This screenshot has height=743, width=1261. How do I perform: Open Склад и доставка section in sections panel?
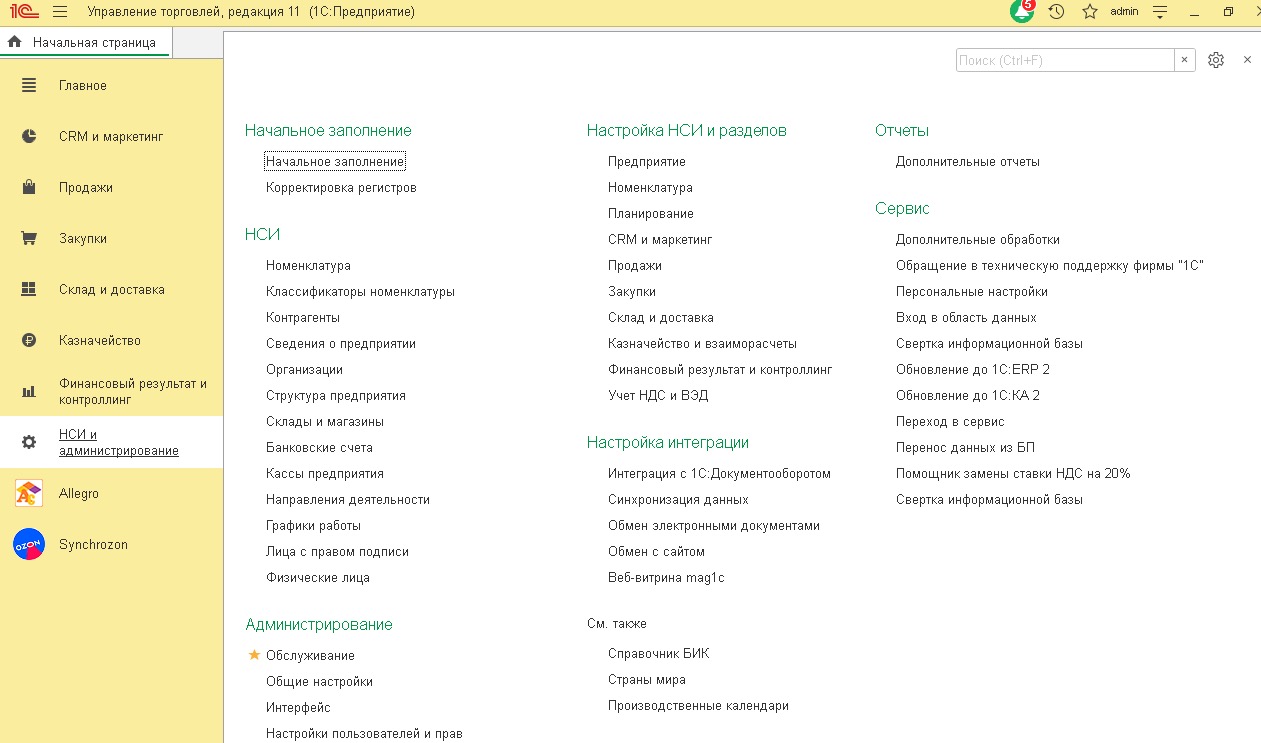coord(112,290)
